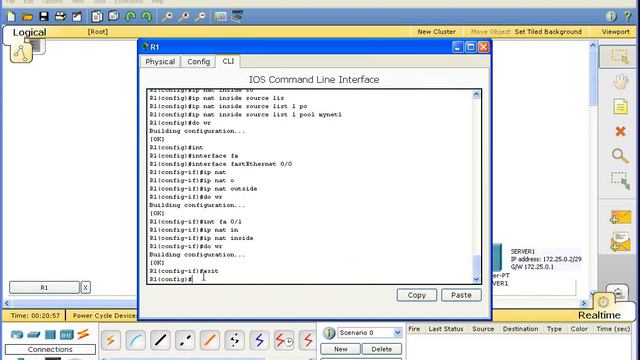Click Set Tiled Background

pyautogui.click(x=548, y=31)
